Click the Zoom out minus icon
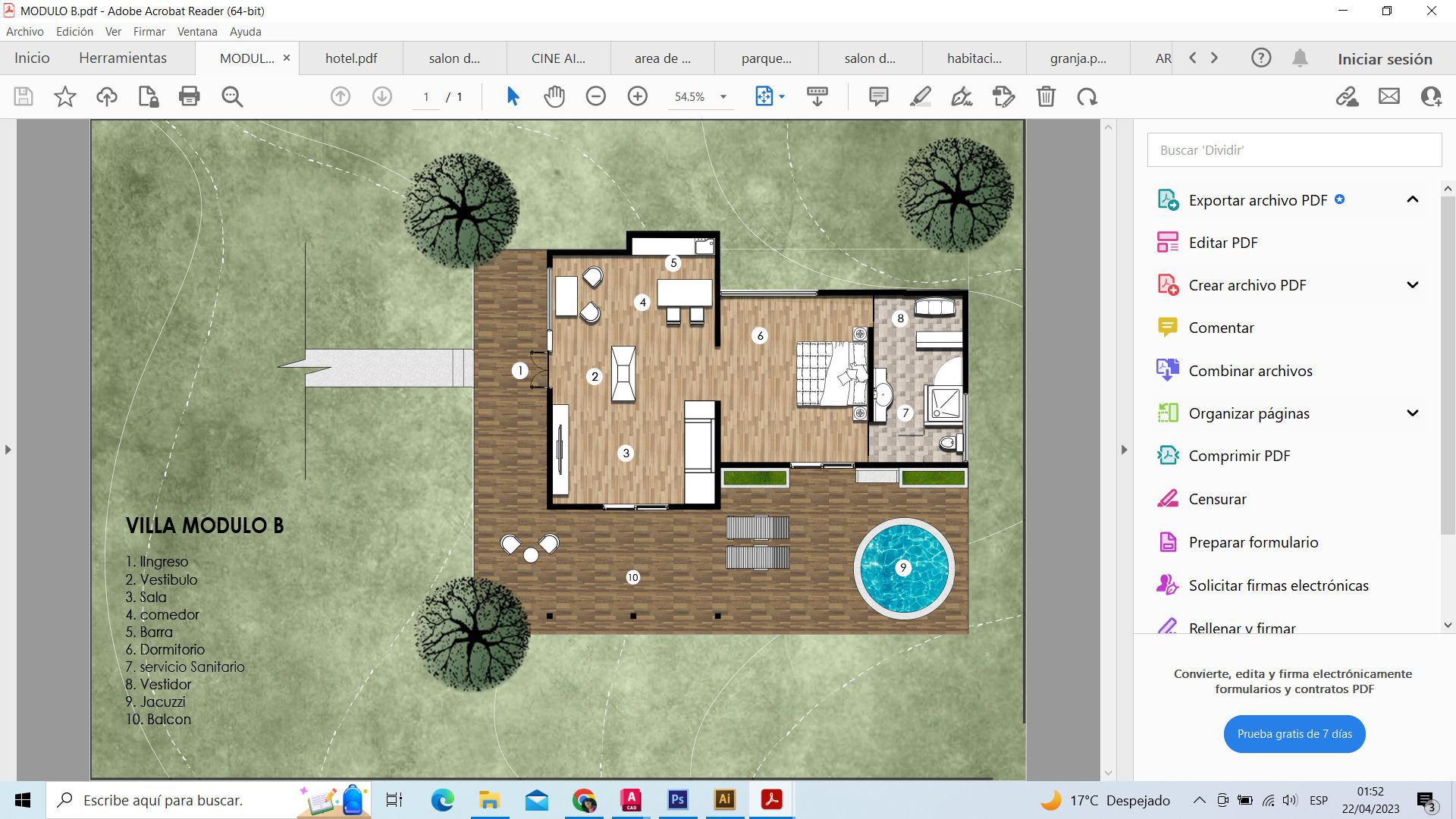1456x819 pixels. (596, 96)
